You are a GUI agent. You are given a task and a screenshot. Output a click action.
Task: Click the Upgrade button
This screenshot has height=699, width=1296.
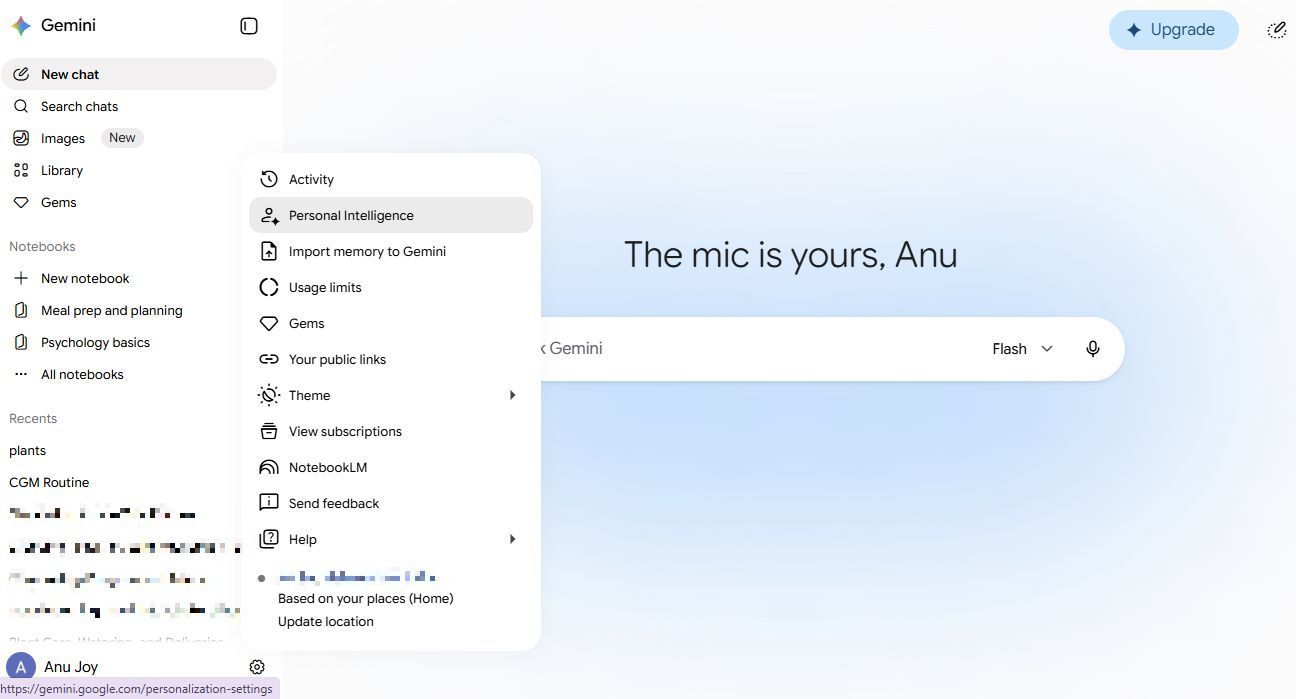(1174, 30)
